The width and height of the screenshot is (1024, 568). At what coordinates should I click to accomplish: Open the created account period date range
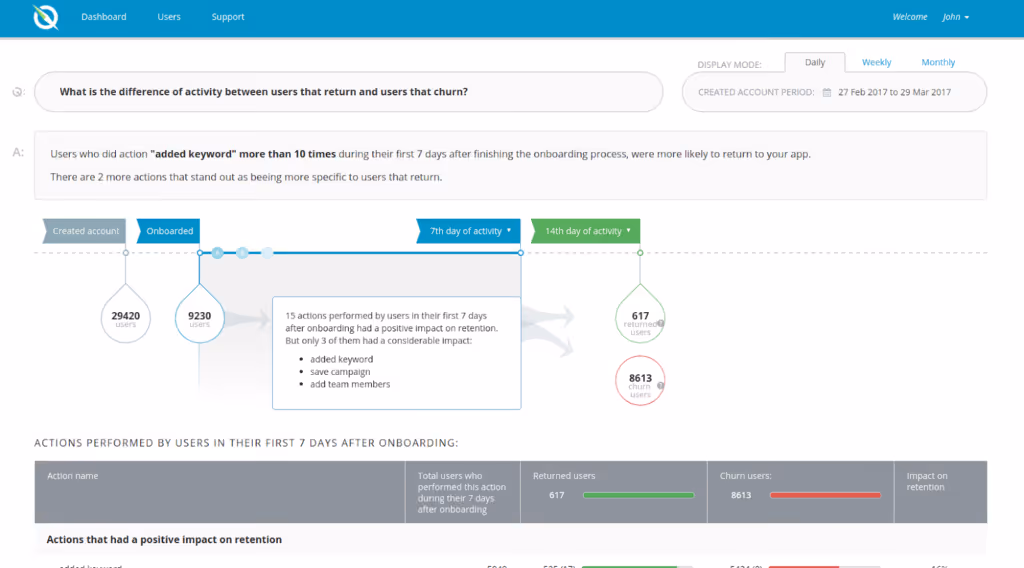[x=894, y=93]
